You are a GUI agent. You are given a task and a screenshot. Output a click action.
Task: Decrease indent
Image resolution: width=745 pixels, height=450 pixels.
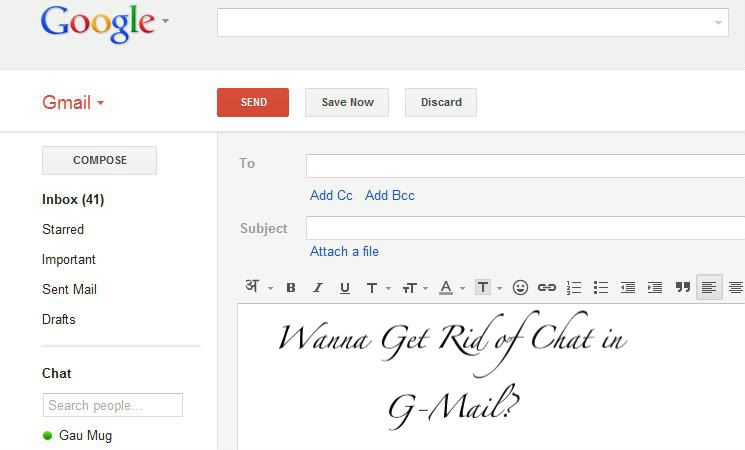point(628,287)
